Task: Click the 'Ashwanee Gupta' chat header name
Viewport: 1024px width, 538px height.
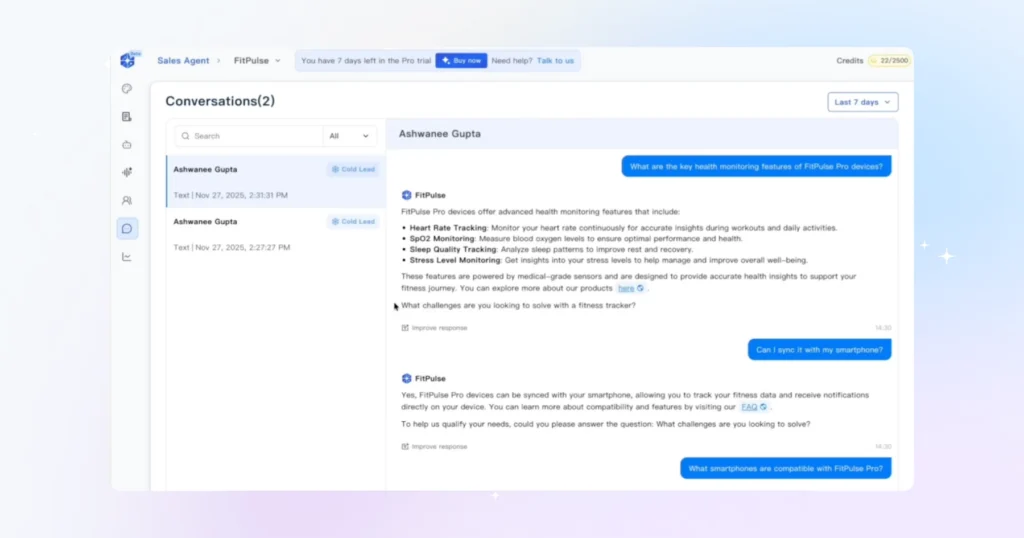Action: (x=440, y=133)
